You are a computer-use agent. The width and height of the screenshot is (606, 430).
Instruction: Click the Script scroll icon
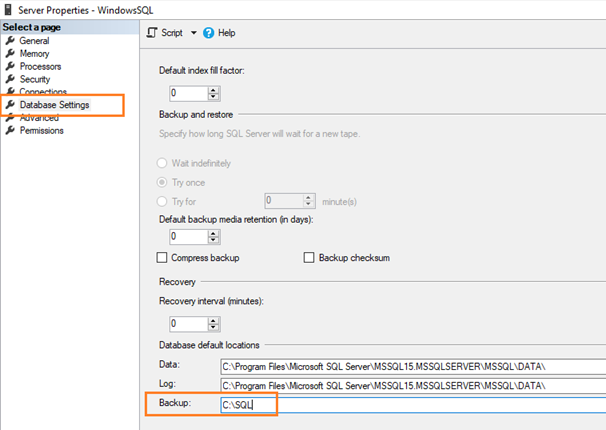[x=152, y=33]
